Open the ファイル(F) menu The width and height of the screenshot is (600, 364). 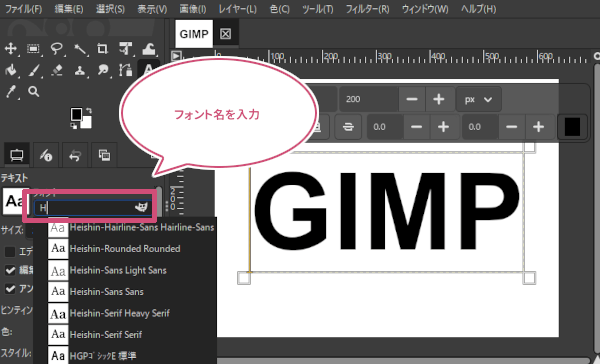[23, 9]
